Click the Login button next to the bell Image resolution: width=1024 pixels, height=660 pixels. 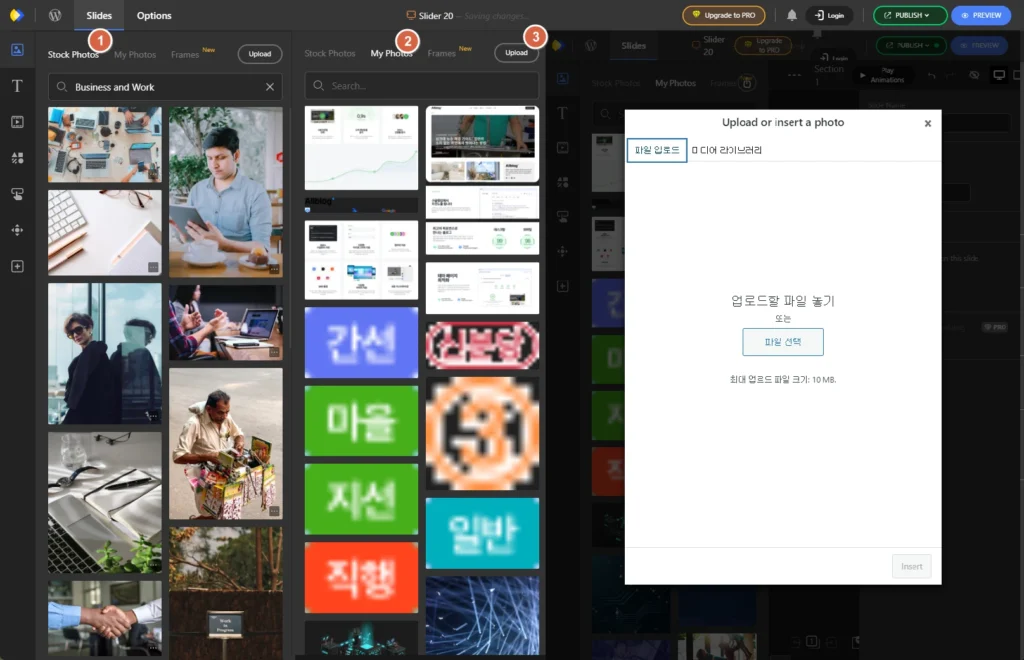click(829, 15)
